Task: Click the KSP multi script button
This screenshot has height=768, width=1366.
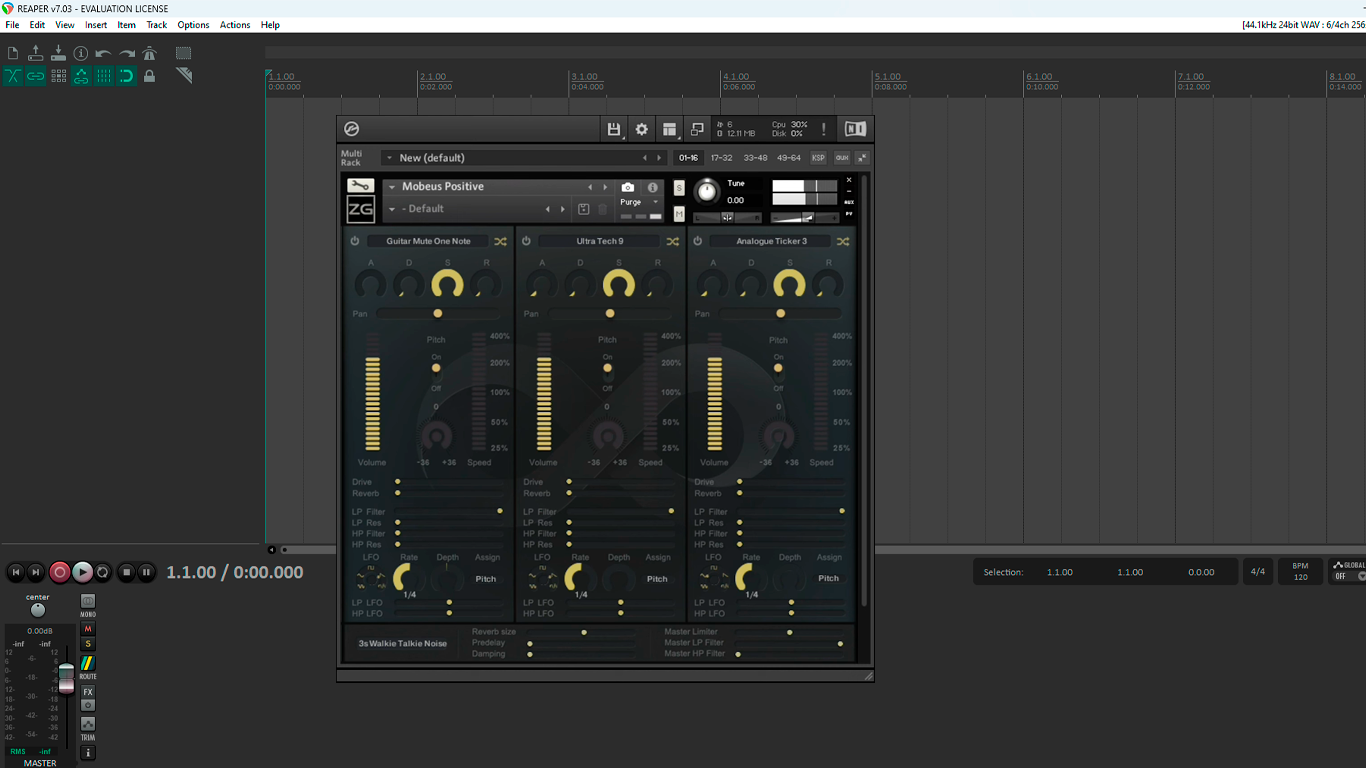Action: point(819,158)
